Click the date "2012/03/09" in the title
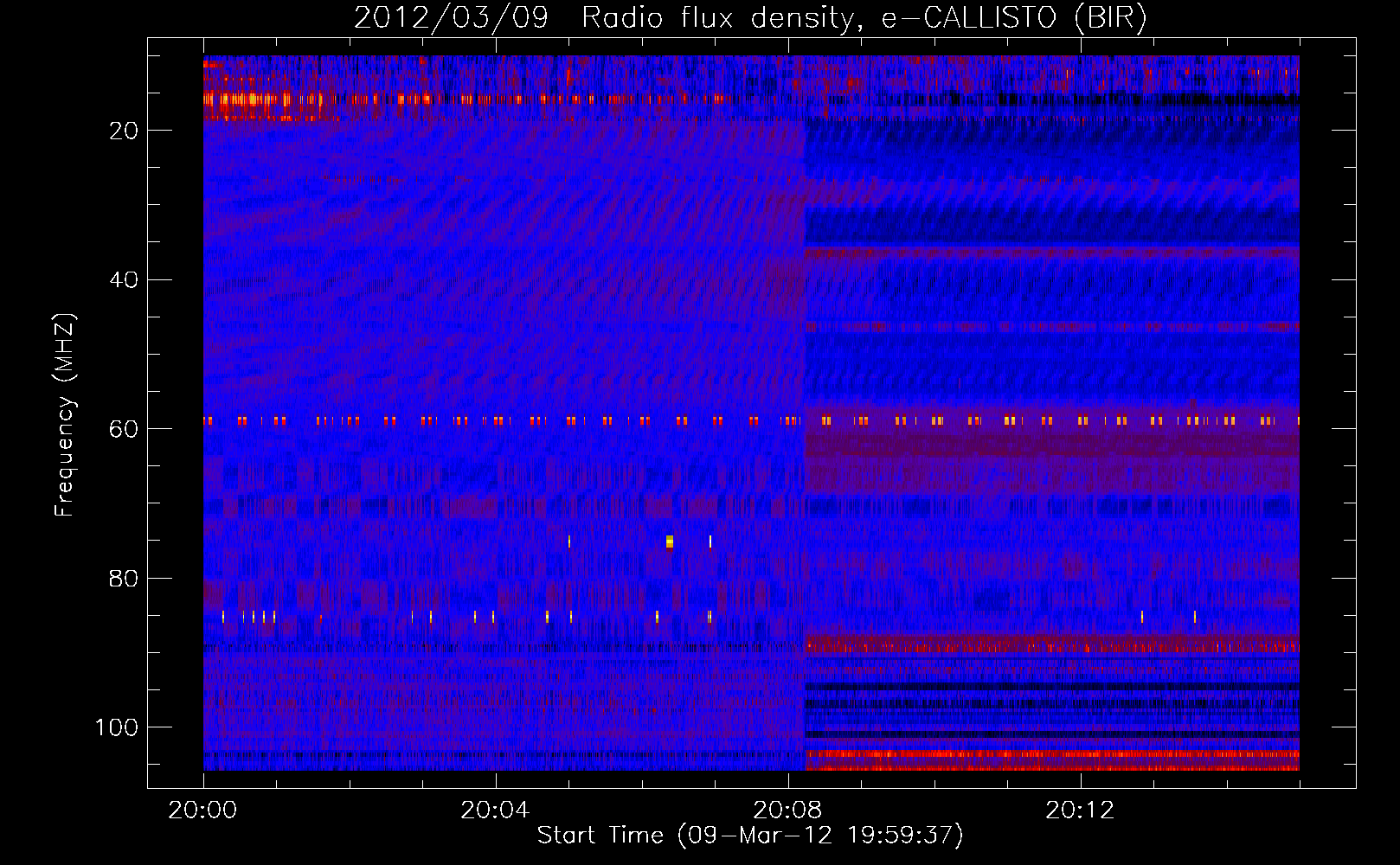Image resolution: width=1400 pixels, height=865 pixels. (x=451, y=18)
